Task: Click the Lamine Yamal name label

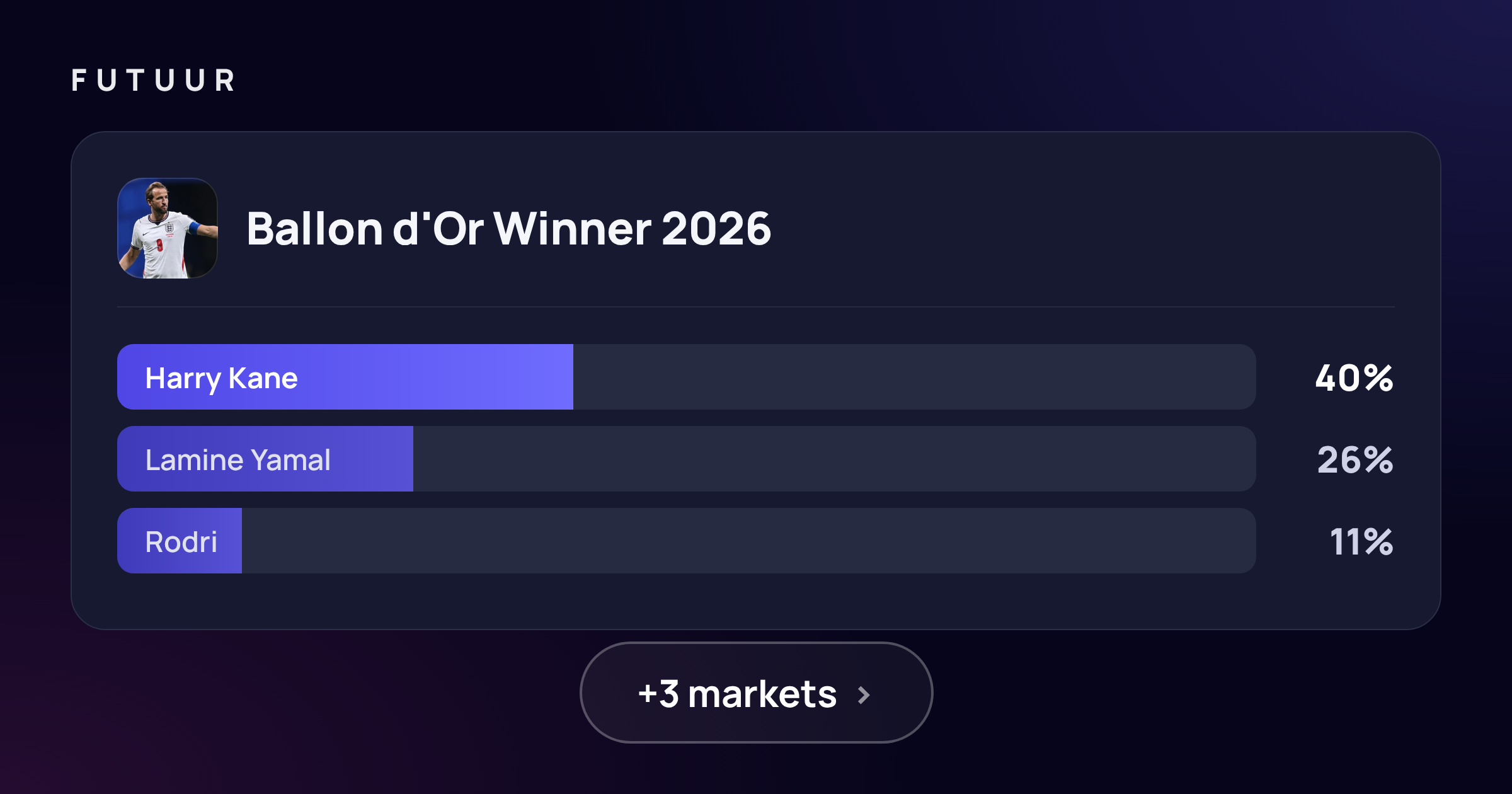Action: [238, 460]
